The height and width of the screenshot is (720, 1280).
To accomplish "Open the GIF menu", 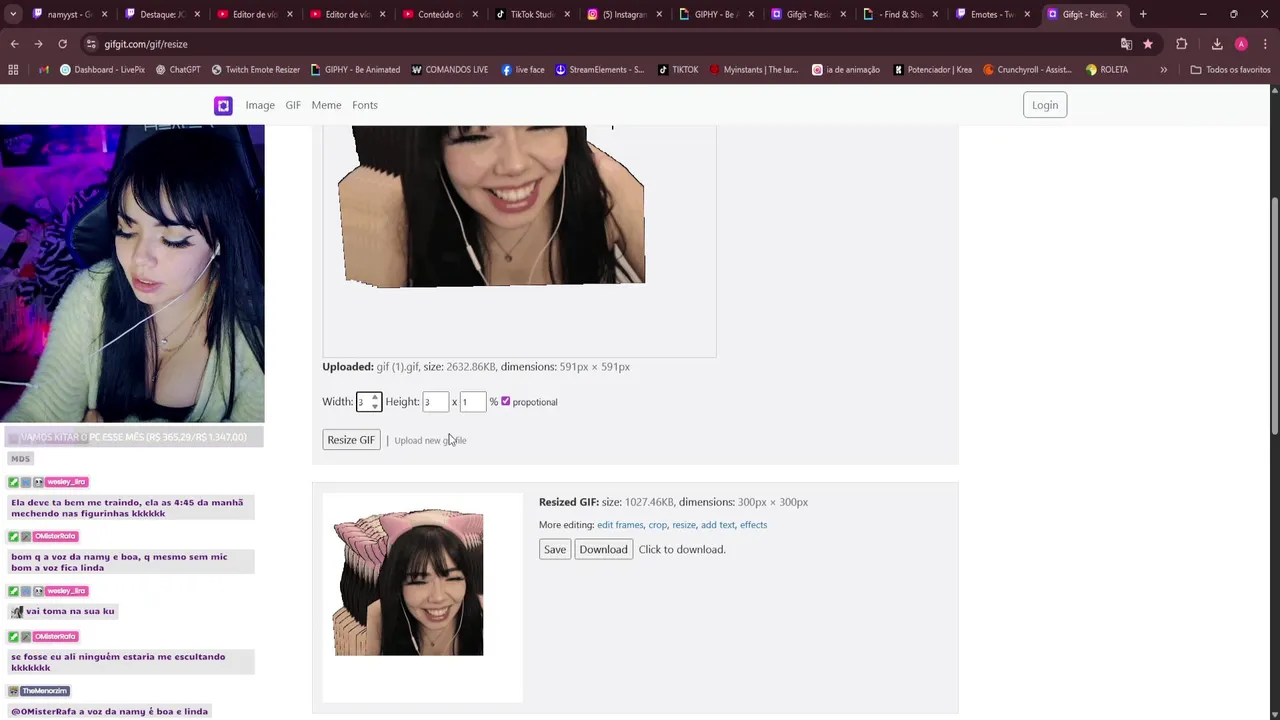I will [x=293, y=105].
